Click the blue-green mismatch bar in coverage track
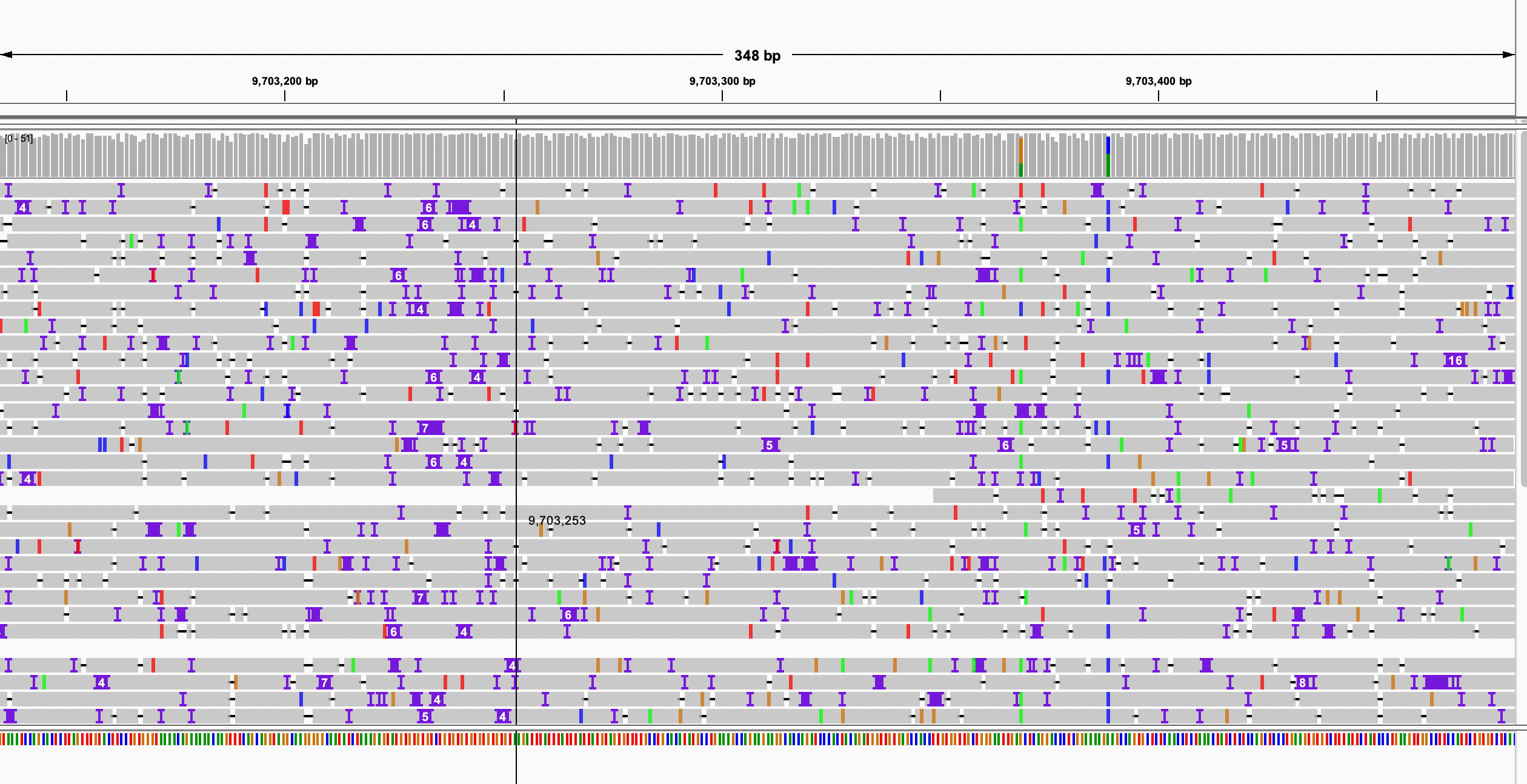 tap(1108, 157)
